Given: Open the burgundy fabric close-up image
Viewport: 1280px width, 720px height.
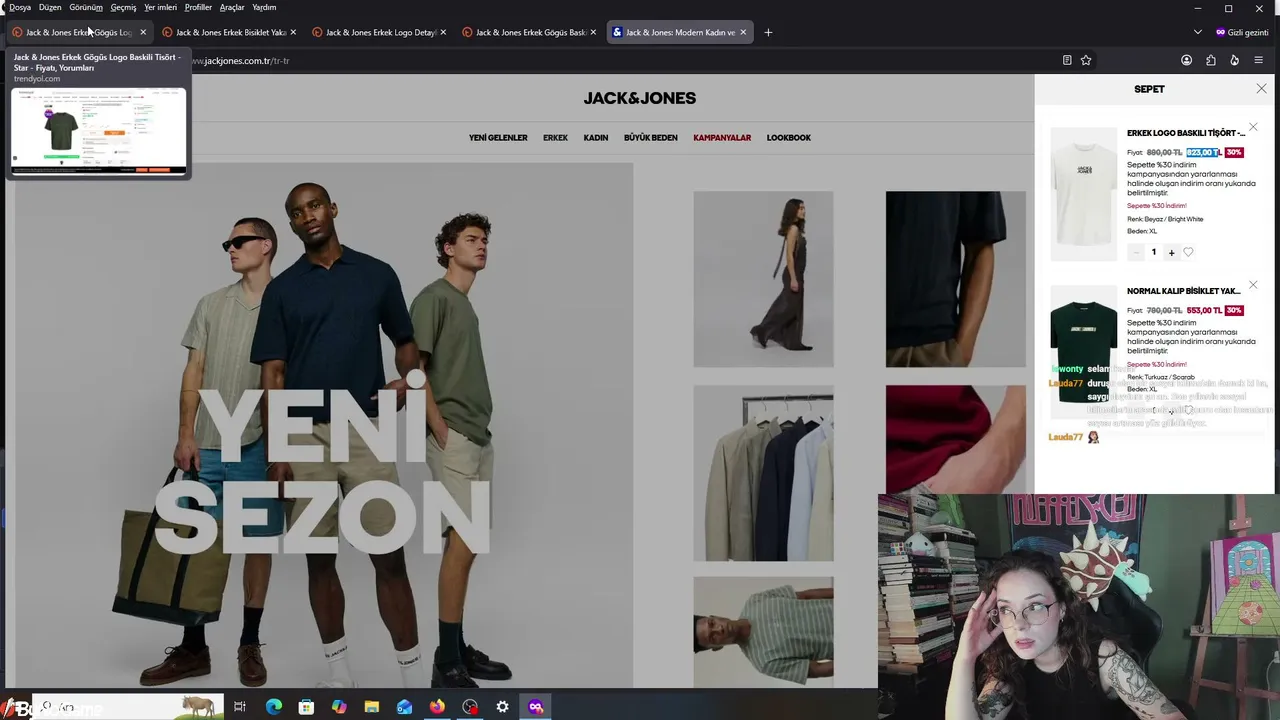Looking at the screenshot, I should tap(955, 438).
